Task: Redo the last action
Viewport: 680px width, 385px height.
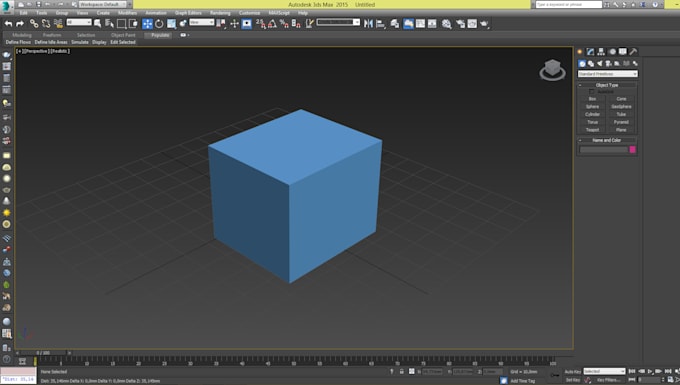Action: coord(20,23)
